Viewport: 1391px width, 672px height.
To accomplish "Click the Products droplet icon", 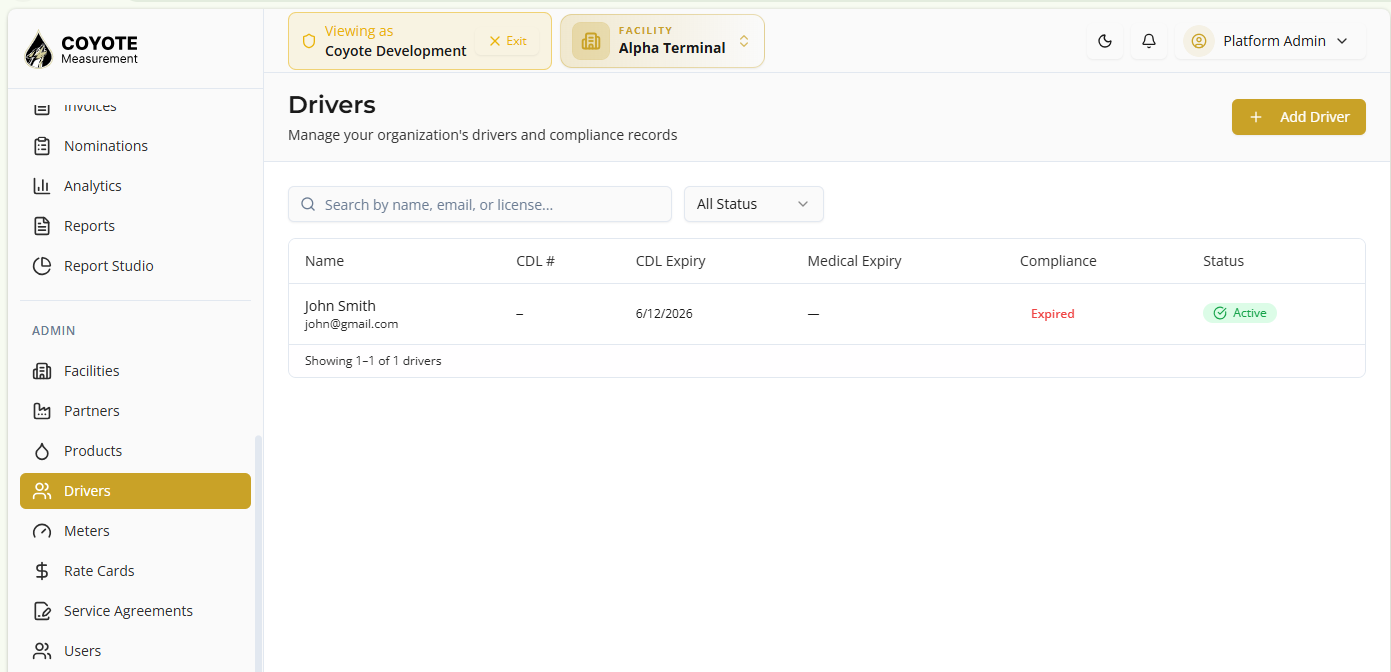I will coord(42,451).
